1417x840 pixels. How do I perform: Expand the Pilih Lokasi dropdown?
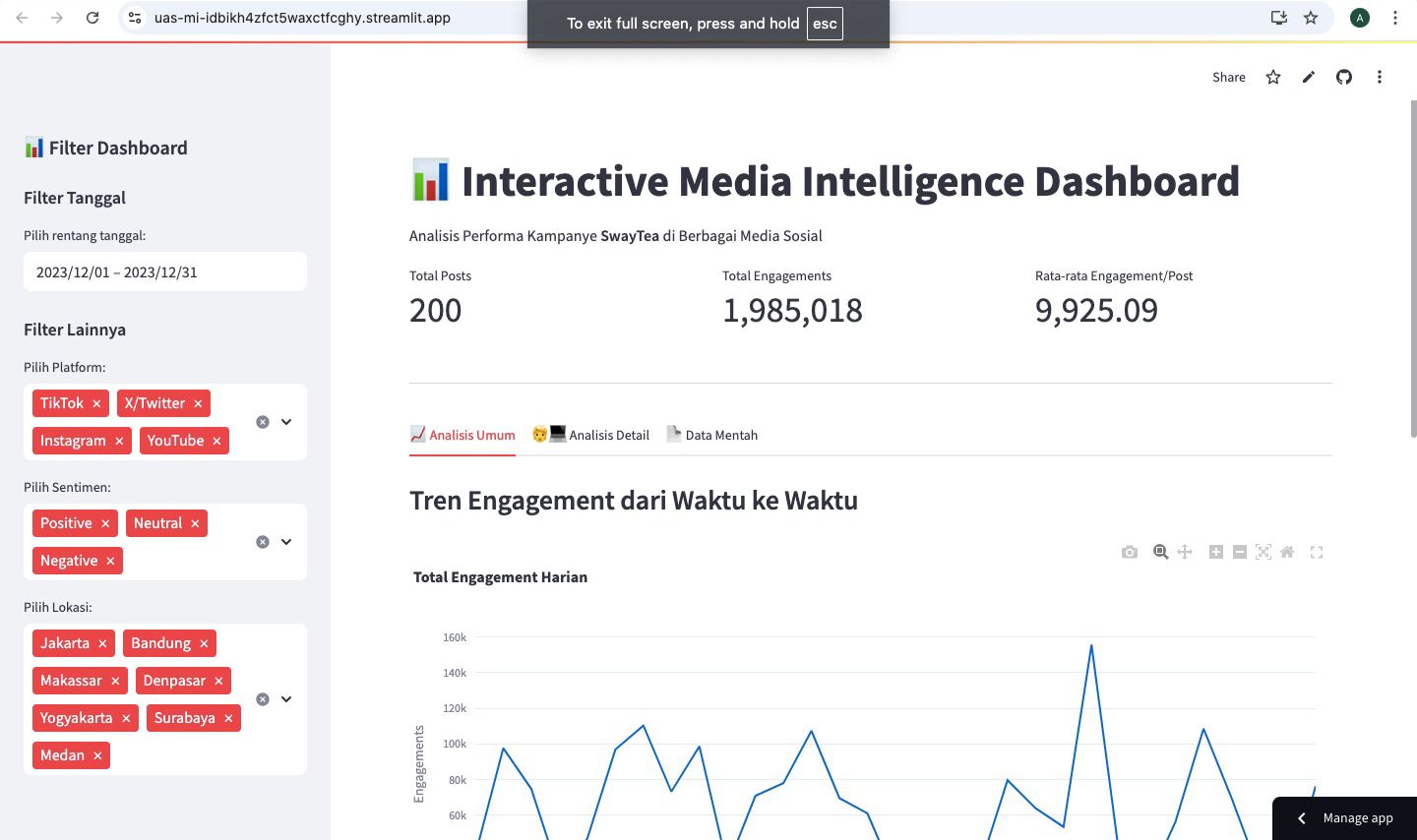coord(286,699)
